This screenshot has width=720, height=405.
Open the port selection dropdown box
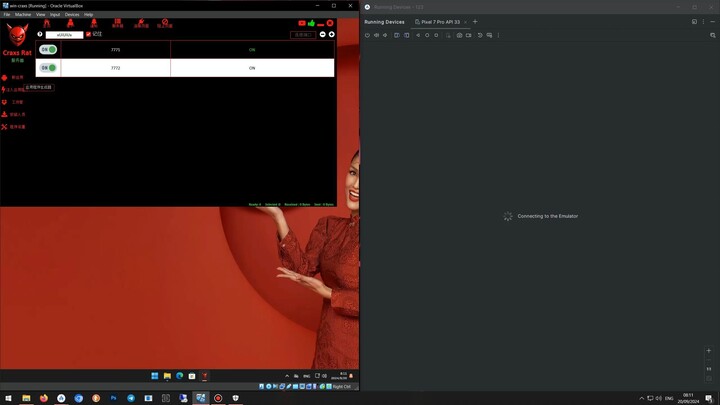pyautogui.click(x=303, y=34)
